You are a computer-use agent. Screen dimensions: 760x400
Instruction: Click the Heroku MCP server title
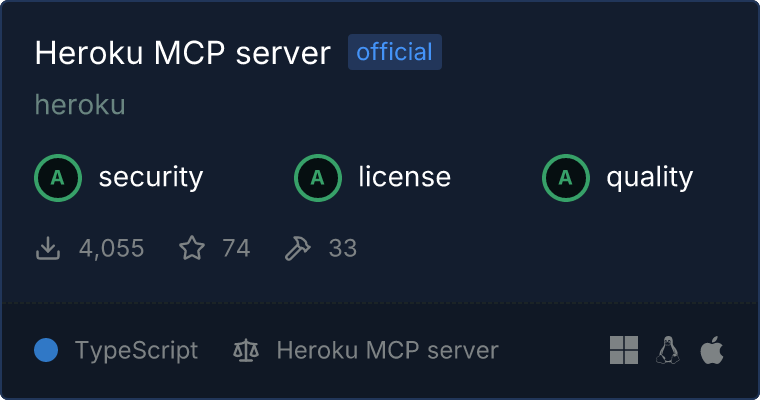coord(183,52)
